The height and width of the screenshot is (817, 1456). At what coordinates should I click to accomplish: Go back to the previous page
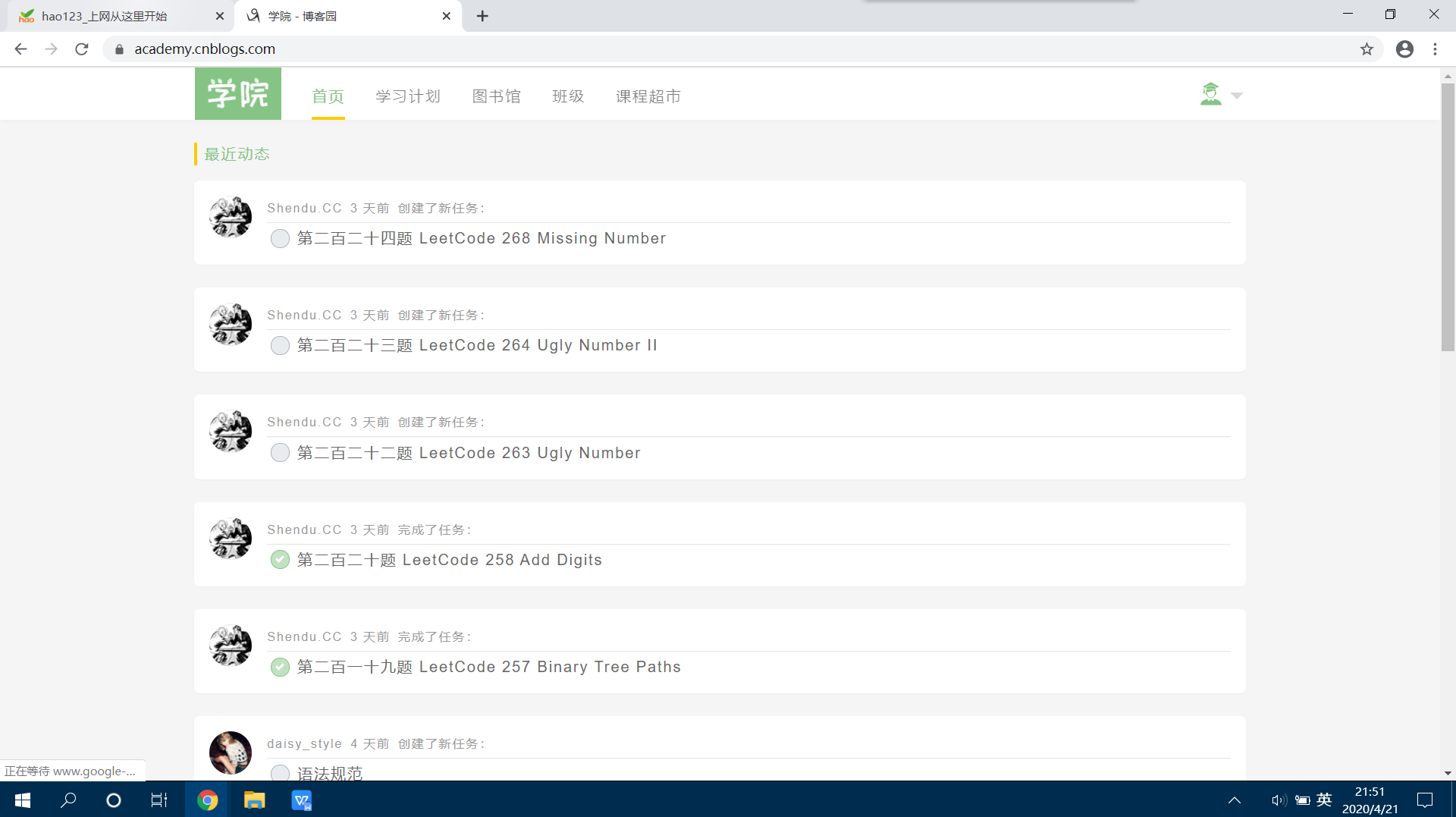coord(20,49)
